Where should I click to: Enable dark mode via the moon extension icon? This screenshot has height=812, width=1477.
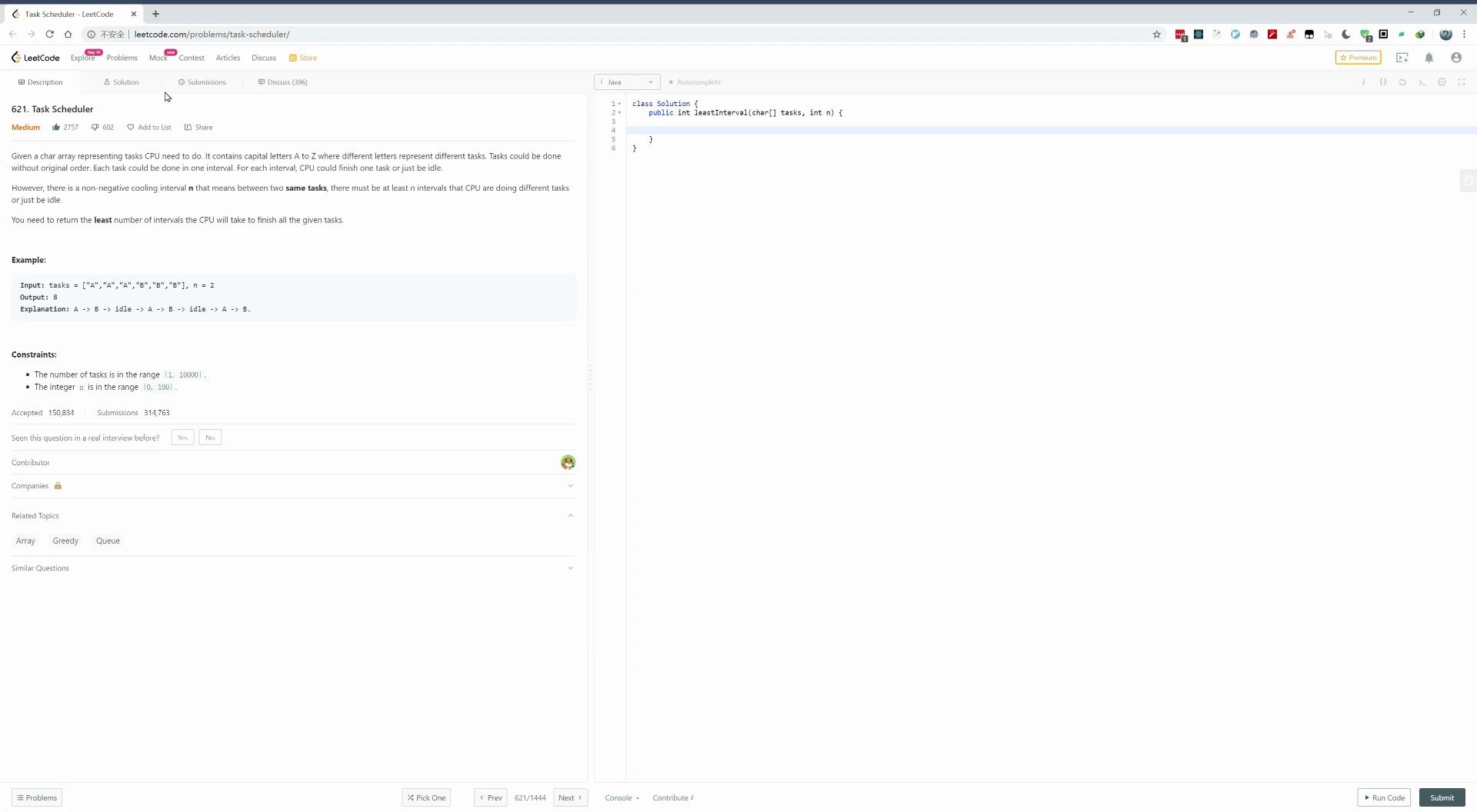pyautogui.click(x=1346, y=35)
